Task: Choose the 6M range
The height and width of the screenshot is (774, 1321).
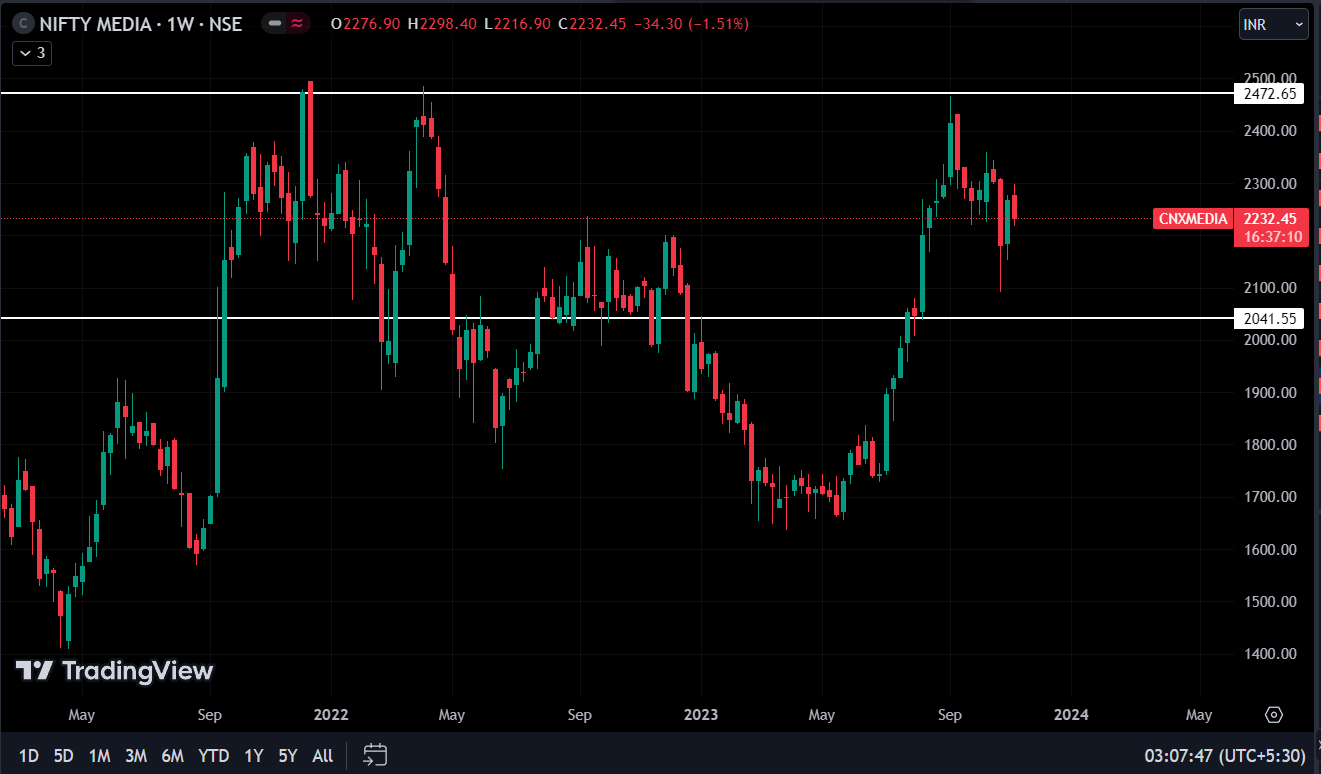Action: click(172, 756)
